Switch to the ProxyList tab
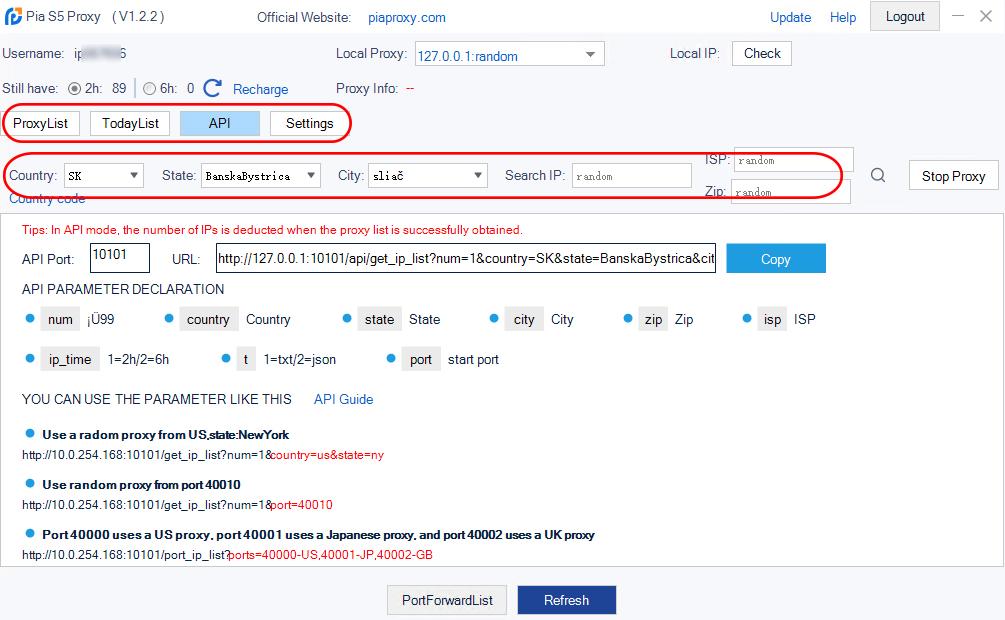Screen dimensions: 1005x620 pos(40,123)
